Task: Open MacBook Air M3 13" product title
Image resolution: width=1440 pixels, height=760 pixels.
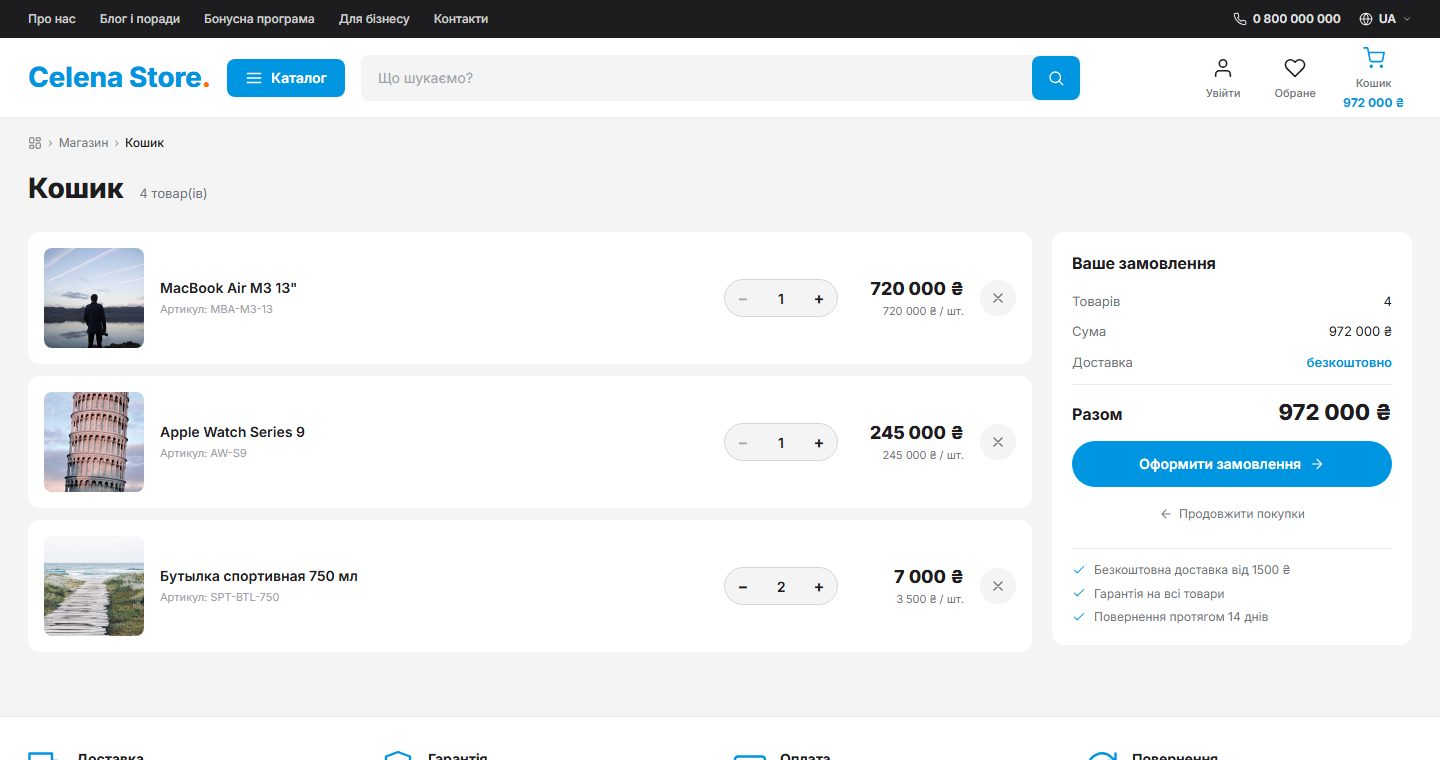Action: coord(228,288)
